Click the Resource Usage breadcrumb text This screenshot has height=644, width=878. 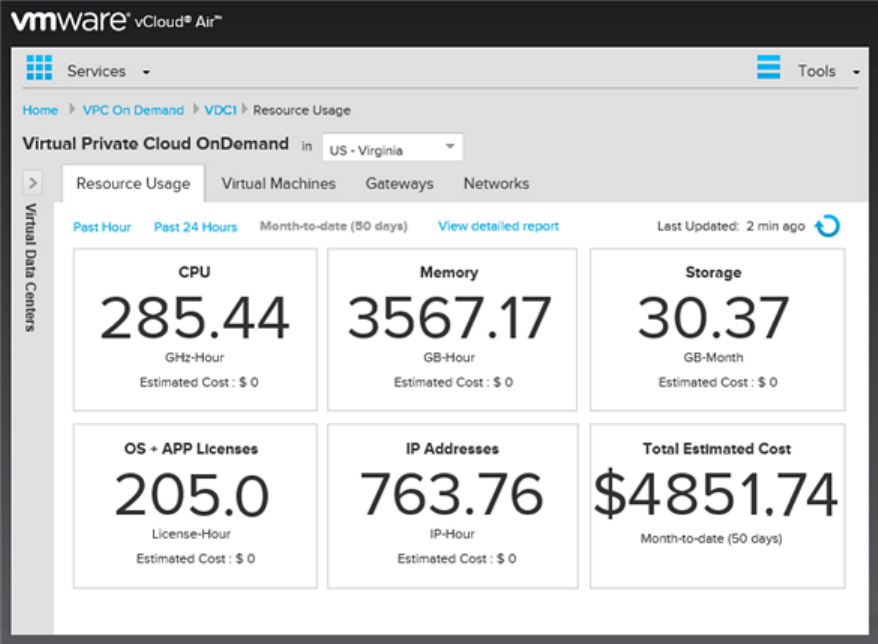click(302, 110)
